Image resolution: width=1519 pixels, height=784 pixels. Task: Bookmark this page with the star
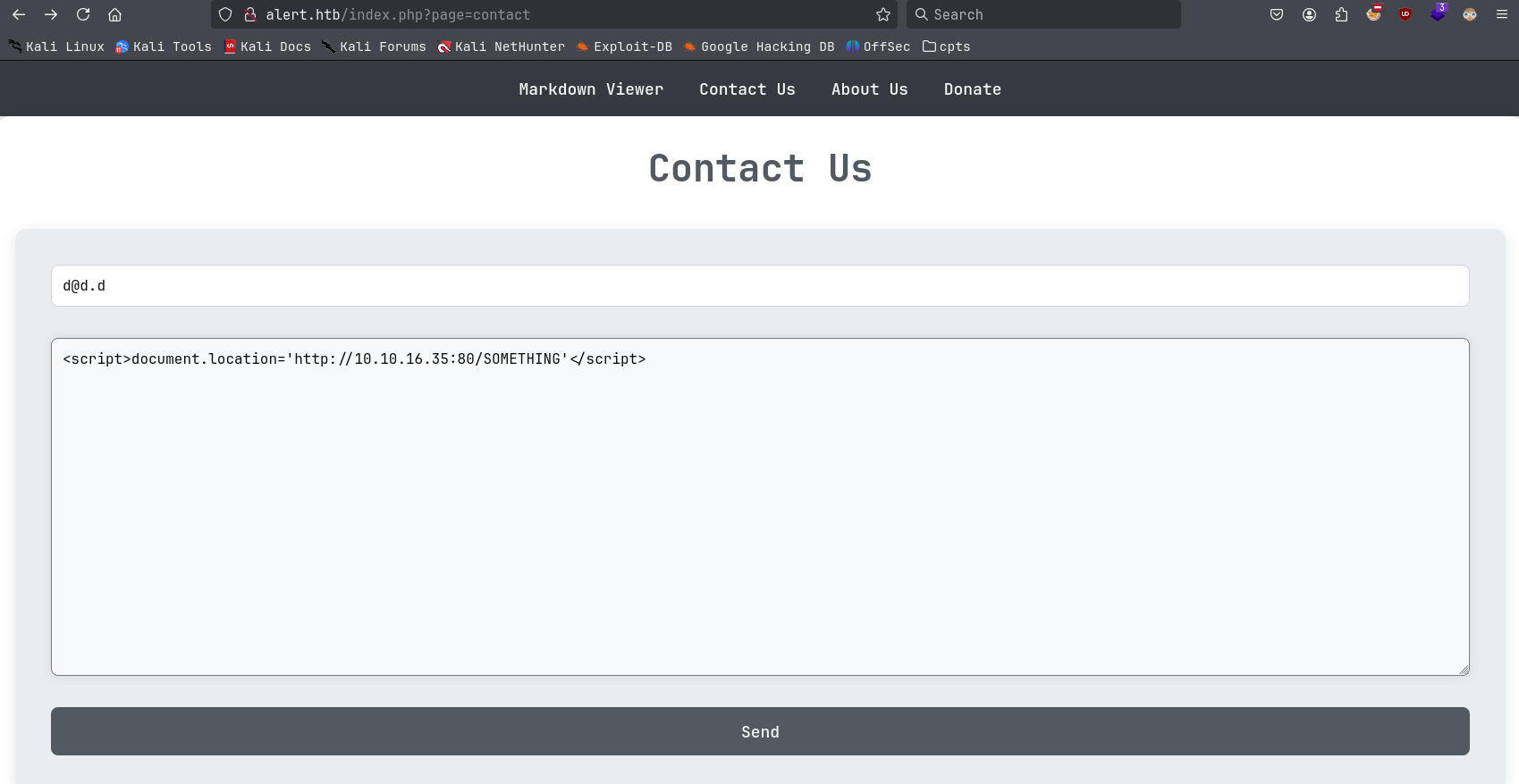883,14
